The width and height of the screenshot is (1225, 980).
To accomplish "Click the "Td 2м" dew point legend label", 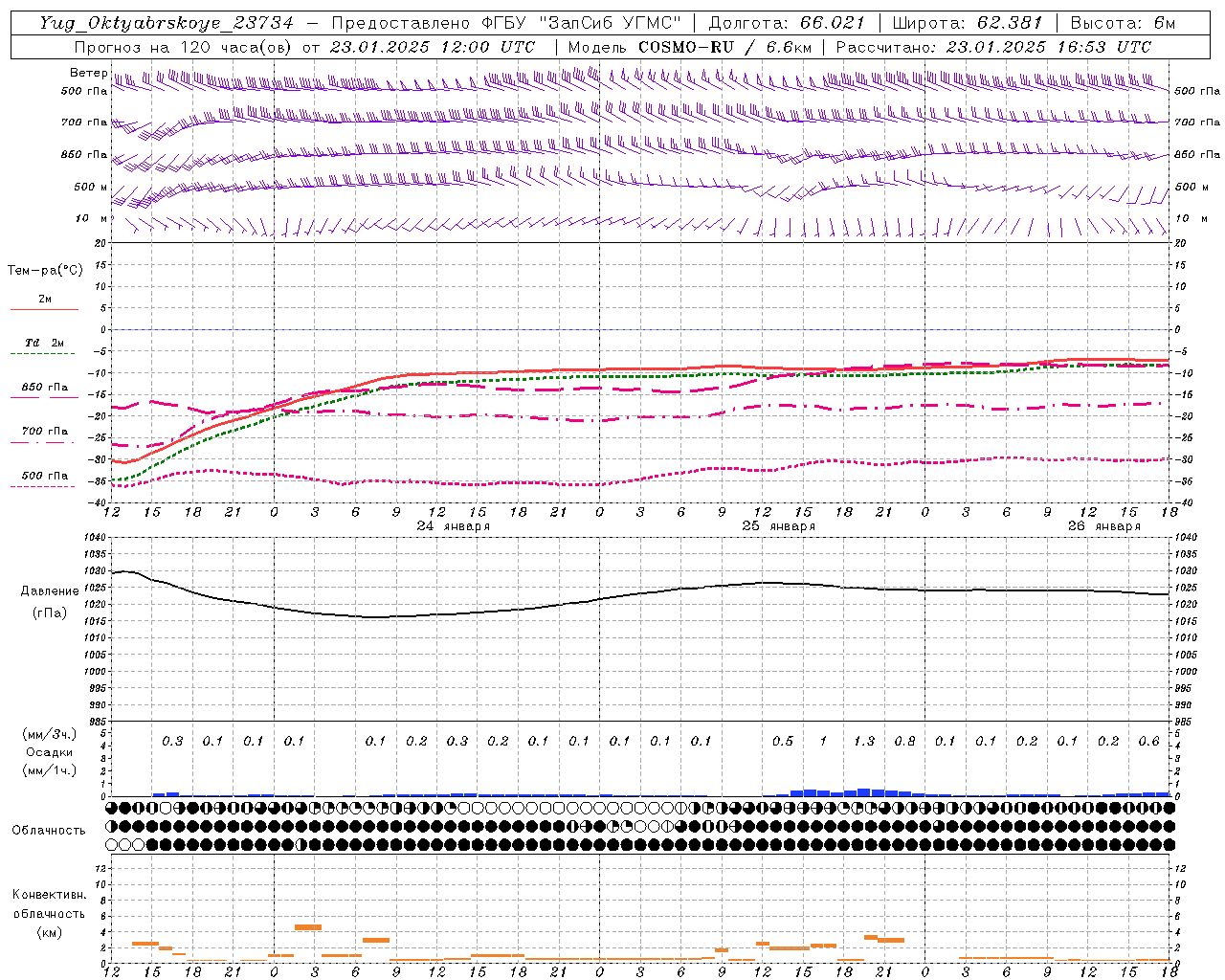I will point(44,343).
